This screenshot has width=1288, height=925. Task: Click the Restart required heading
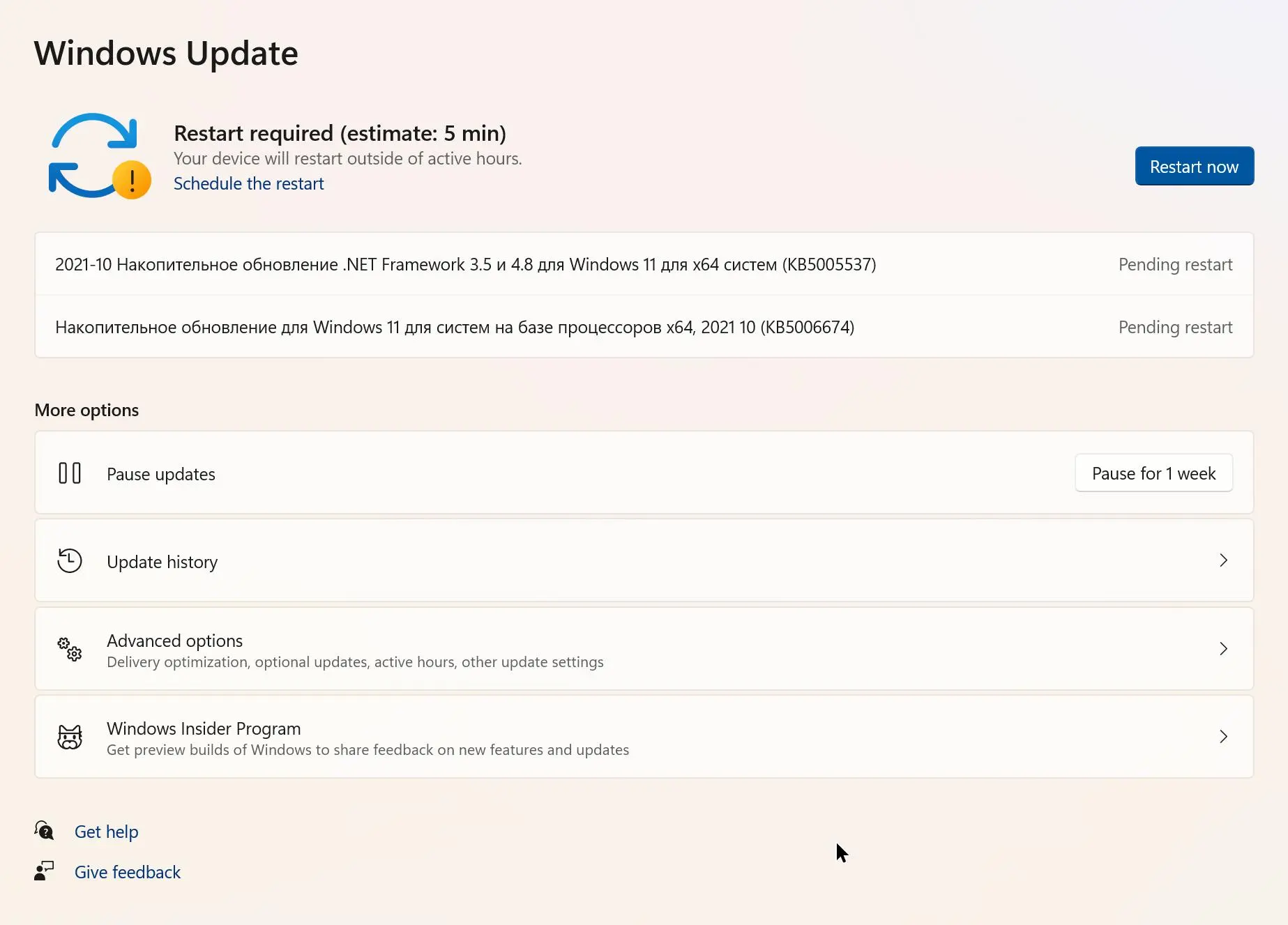coord(340,132)
